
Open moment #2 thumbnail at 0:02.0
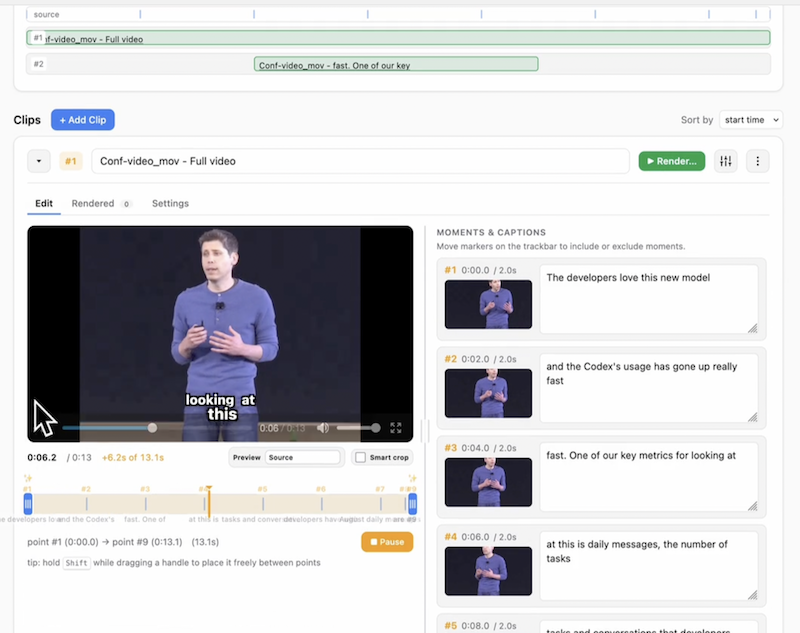point(488,393)
